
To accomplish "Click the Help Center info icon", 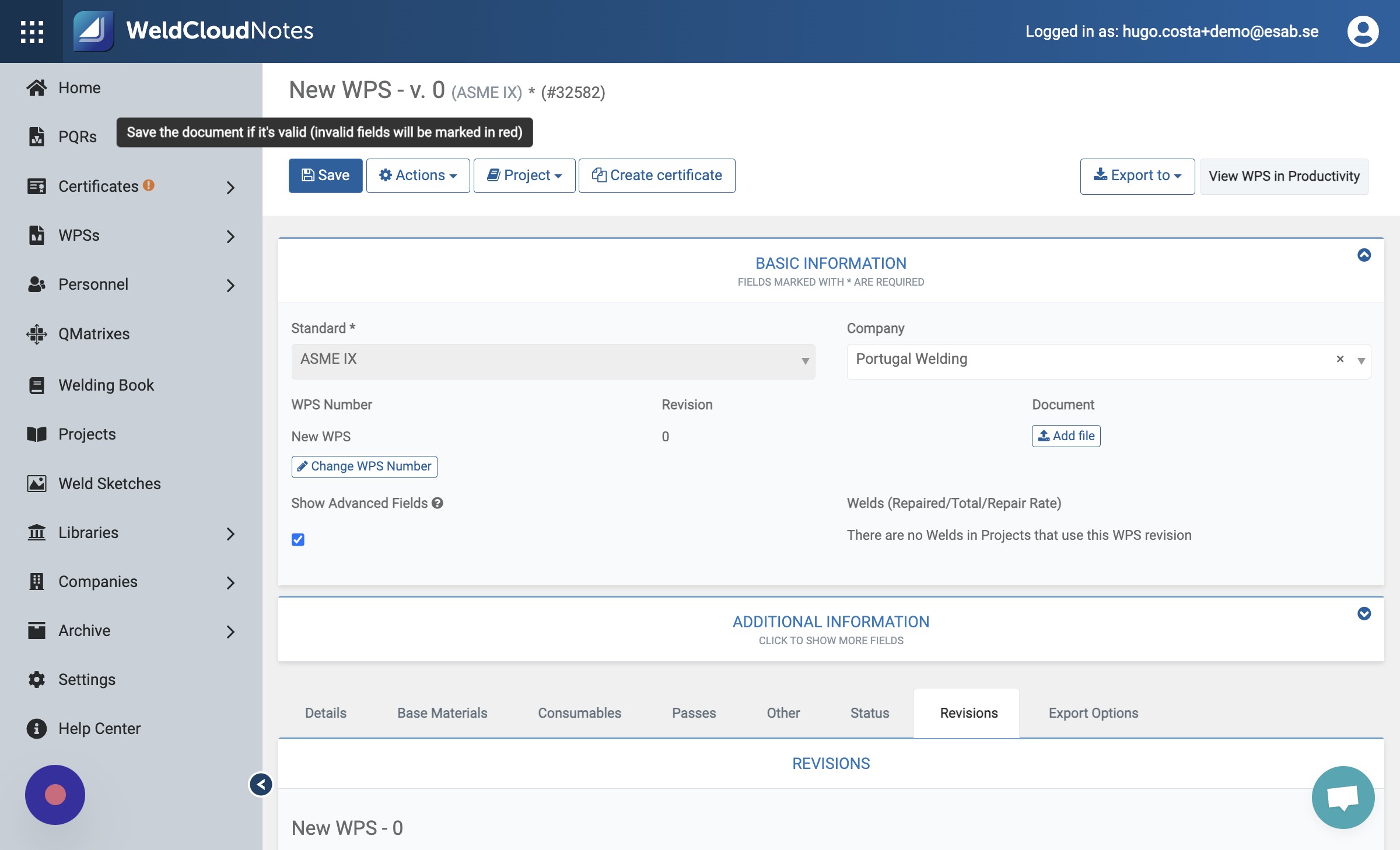I will [36, 728].
